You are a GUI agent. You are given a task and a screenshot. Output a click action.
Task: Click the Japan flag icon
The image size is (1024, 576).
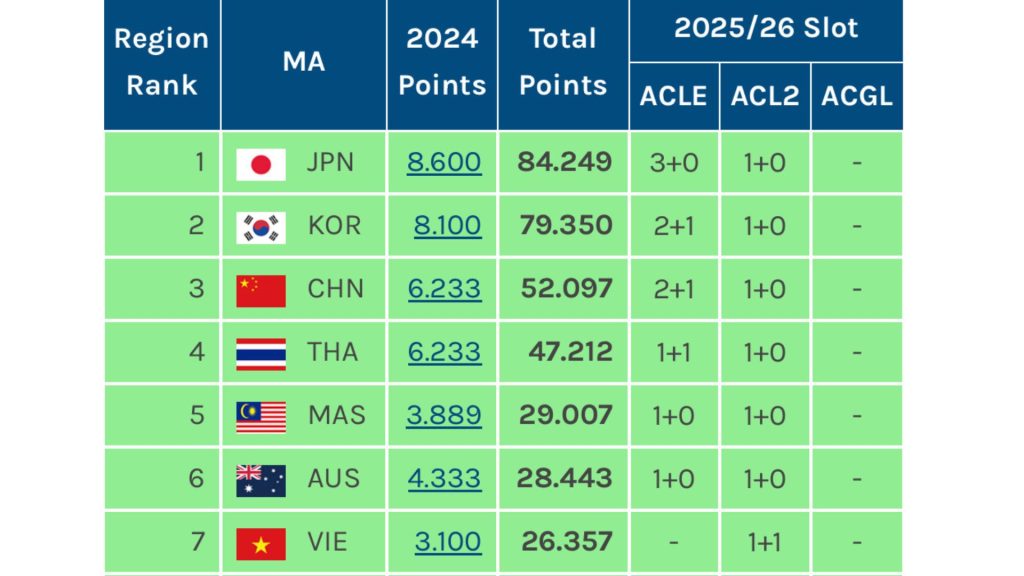(261, 165)
